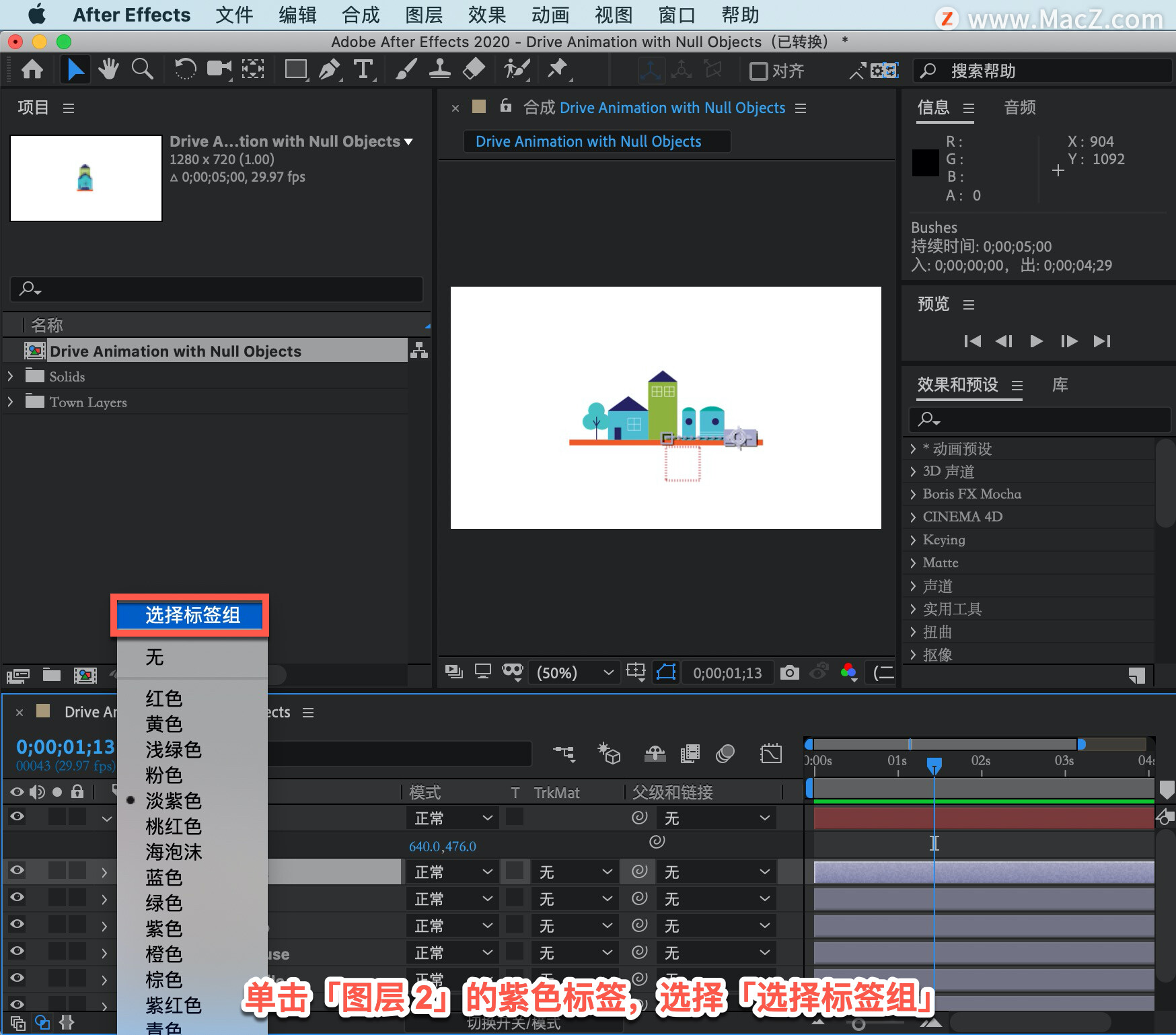This screenshot has height=1035, width=1176.
Task: Click the snapshot camera icon in viewer
Action: point(789,672)
